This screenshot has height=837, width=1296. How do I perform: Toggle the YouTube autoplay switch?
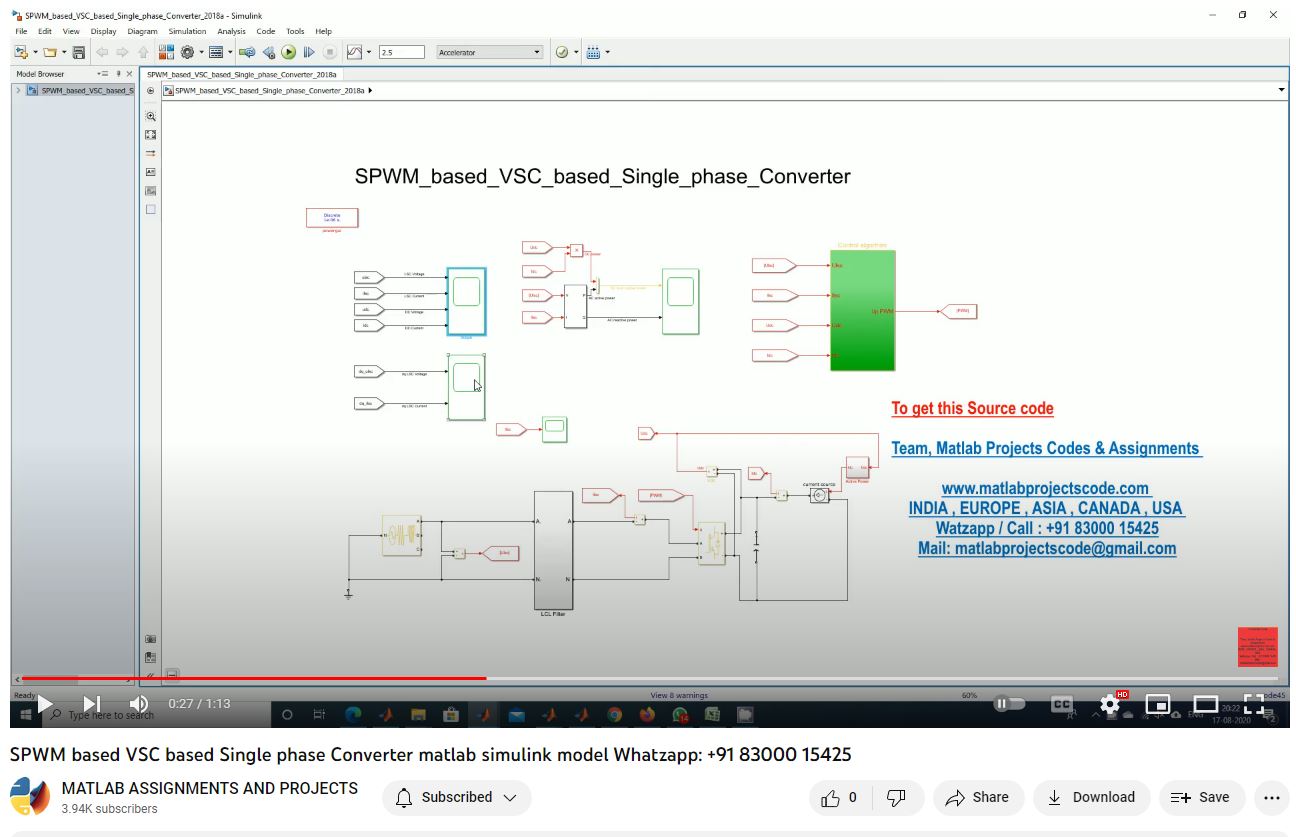point(1009,704)
